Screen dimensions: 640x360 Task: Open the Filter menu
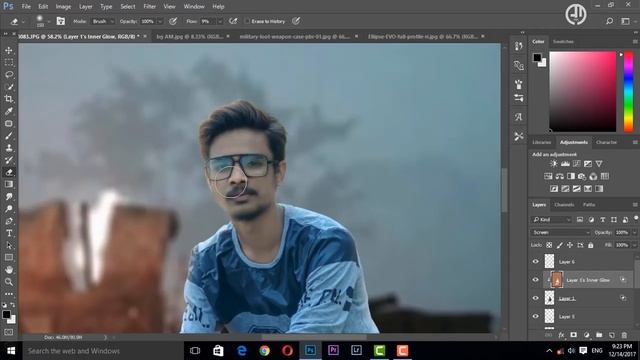pos(149,7)
